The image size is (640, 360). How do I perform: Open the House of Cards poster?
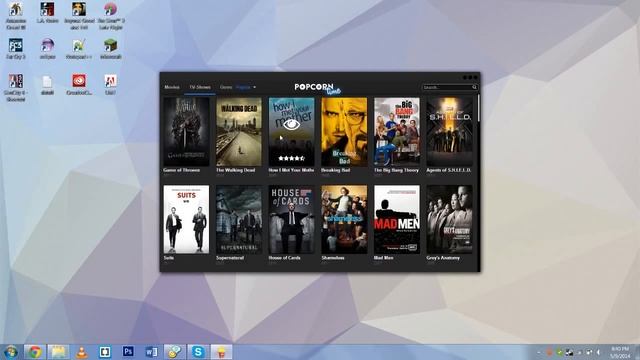(x=291, y=220)
